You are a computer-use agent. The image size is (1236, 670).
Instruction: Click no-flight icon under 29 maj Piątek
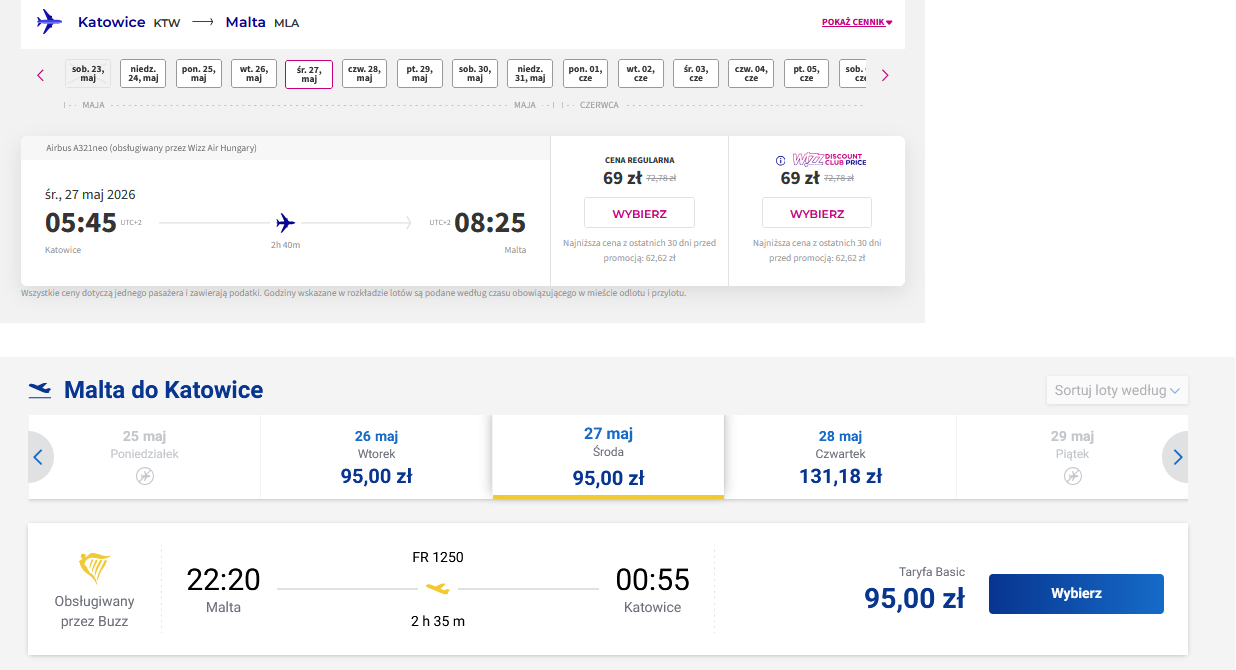[1073, 476]
